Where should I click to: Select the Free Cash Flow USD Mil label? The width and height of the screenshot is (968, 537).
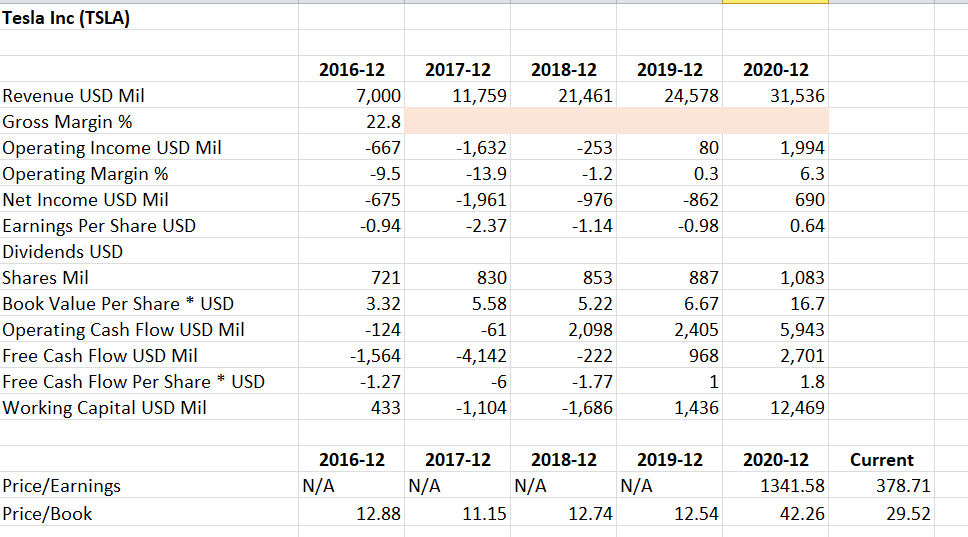tap(100, 355)
